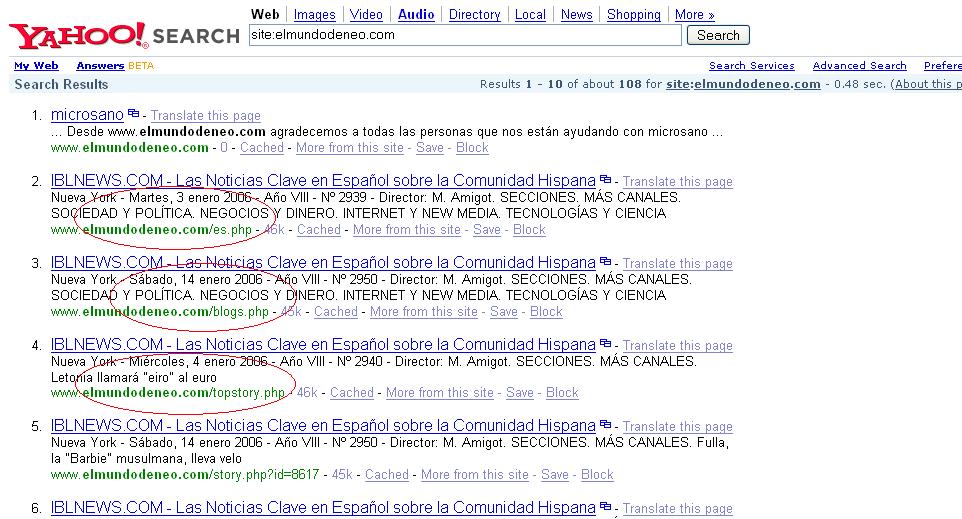Switch to the Audio search tab
Image resolution: width=962 pixels, height=519 pixels.
point(416,14)
